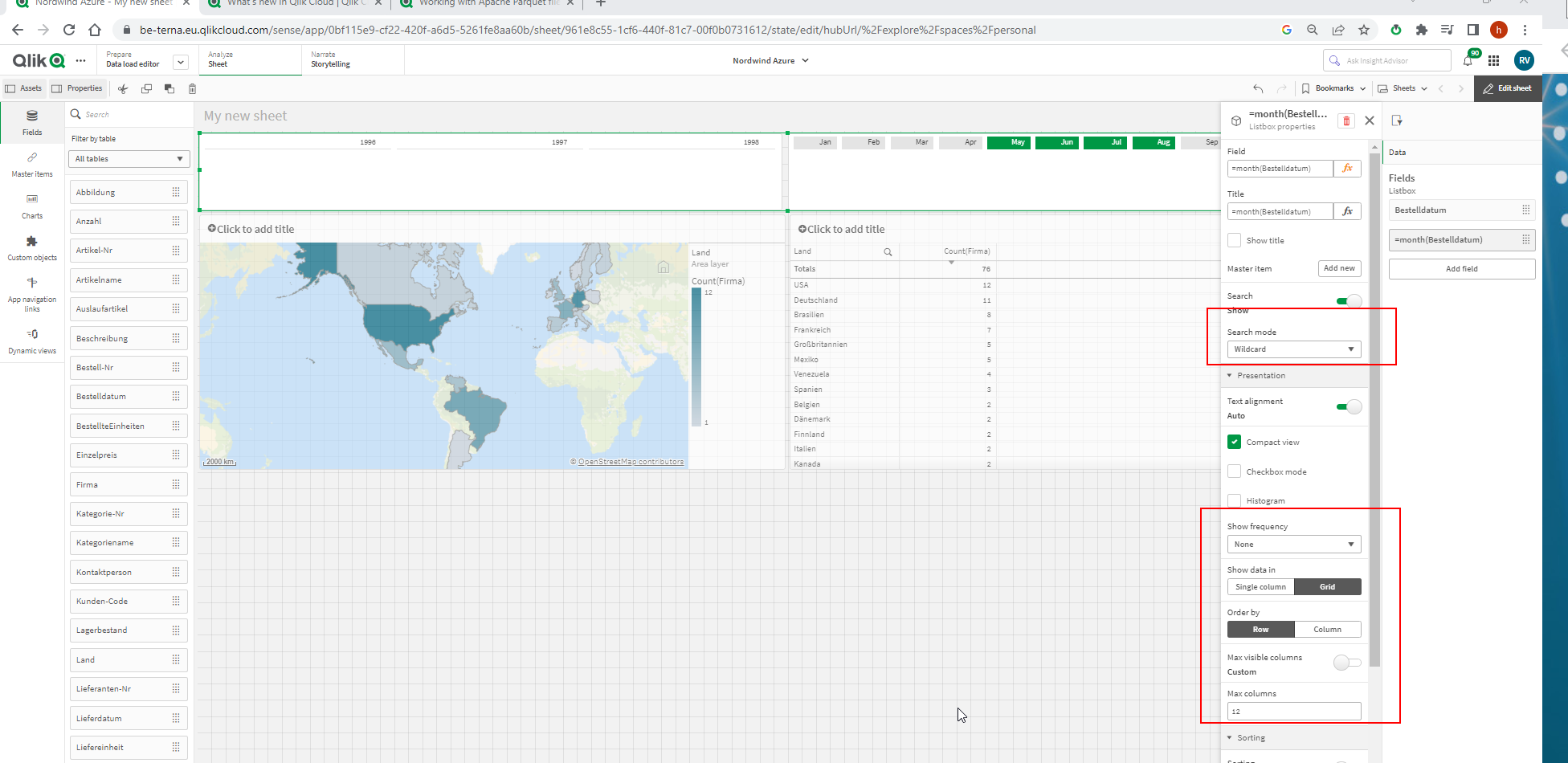Viewport: 1568px width, 763px height.
Task: Open the Dynamic views panel
Action: tap(31, 341)
